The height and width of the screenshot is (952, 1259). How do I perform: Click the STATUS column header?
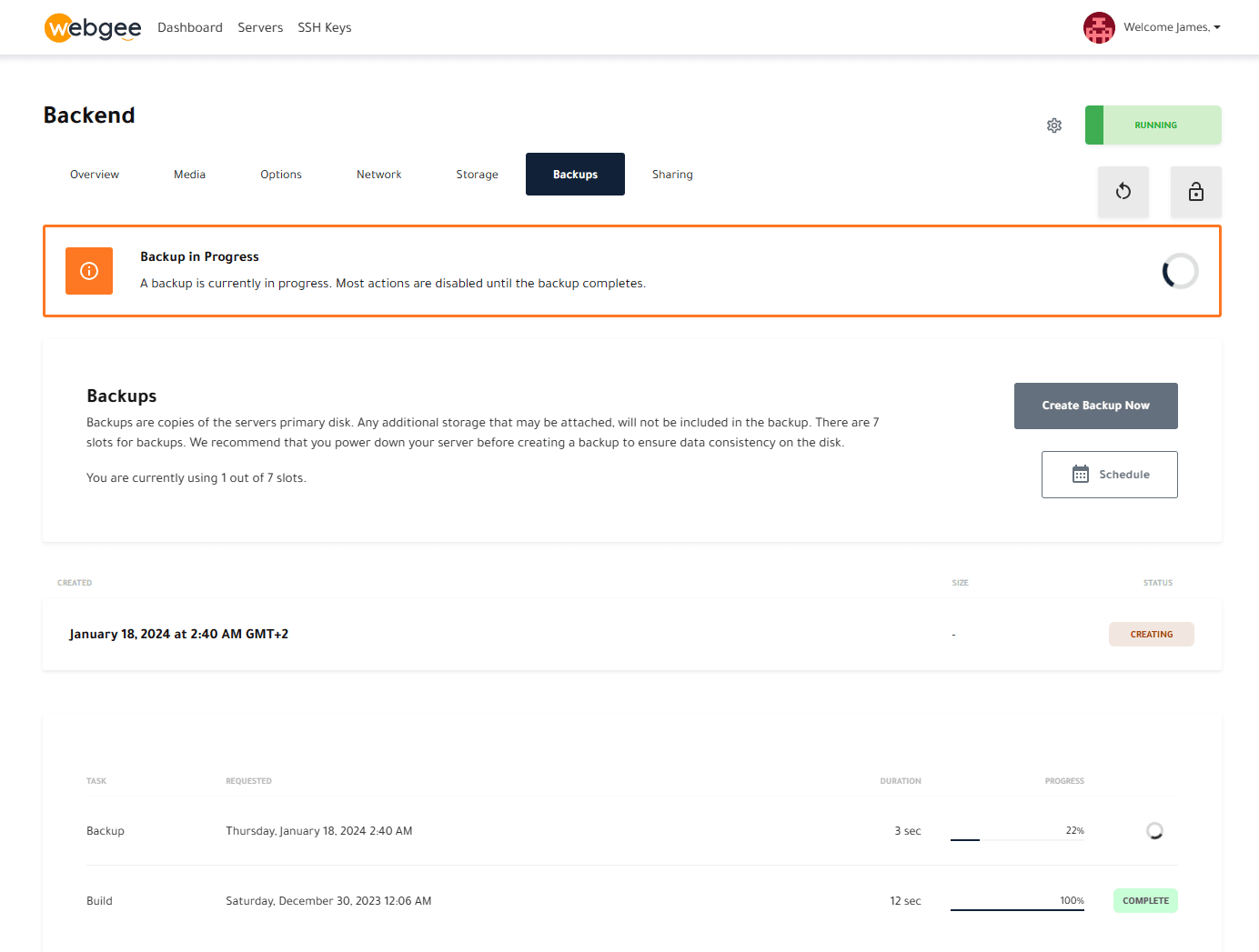click(x=1158, y=583)
